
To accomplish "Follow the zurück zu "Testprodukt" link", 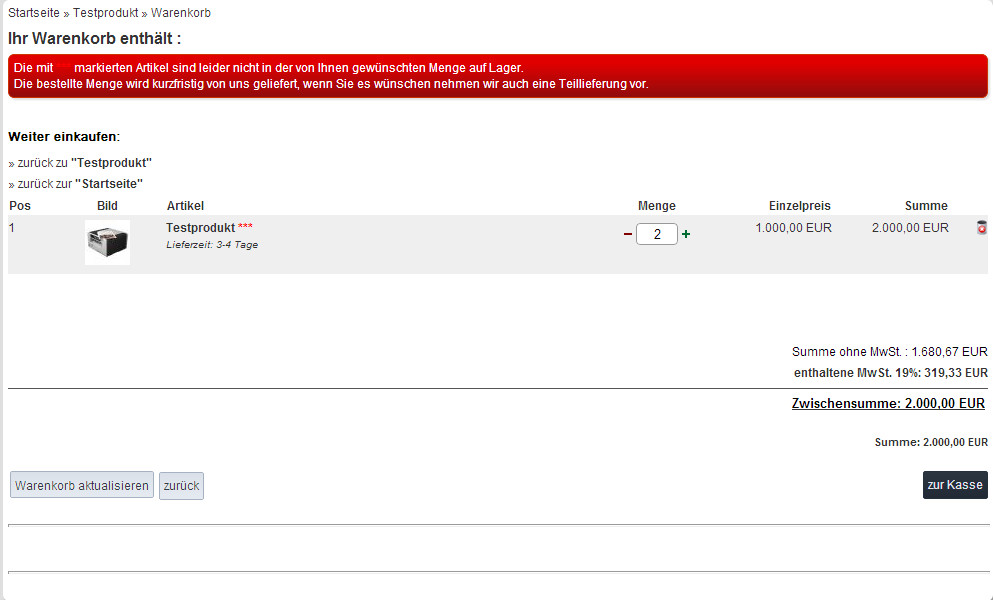I will pos(84,162).
